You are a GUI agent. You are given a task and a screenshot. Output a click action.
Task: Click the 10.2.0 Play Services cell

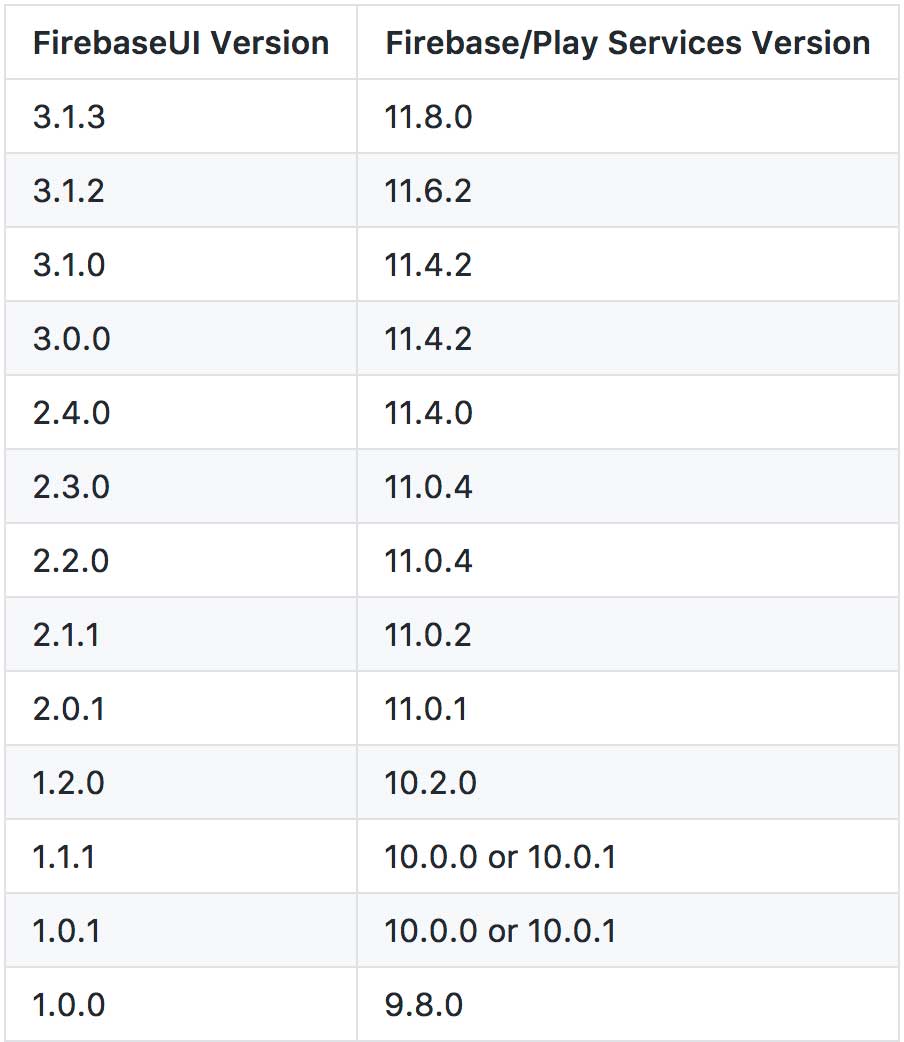click(430, 783)
